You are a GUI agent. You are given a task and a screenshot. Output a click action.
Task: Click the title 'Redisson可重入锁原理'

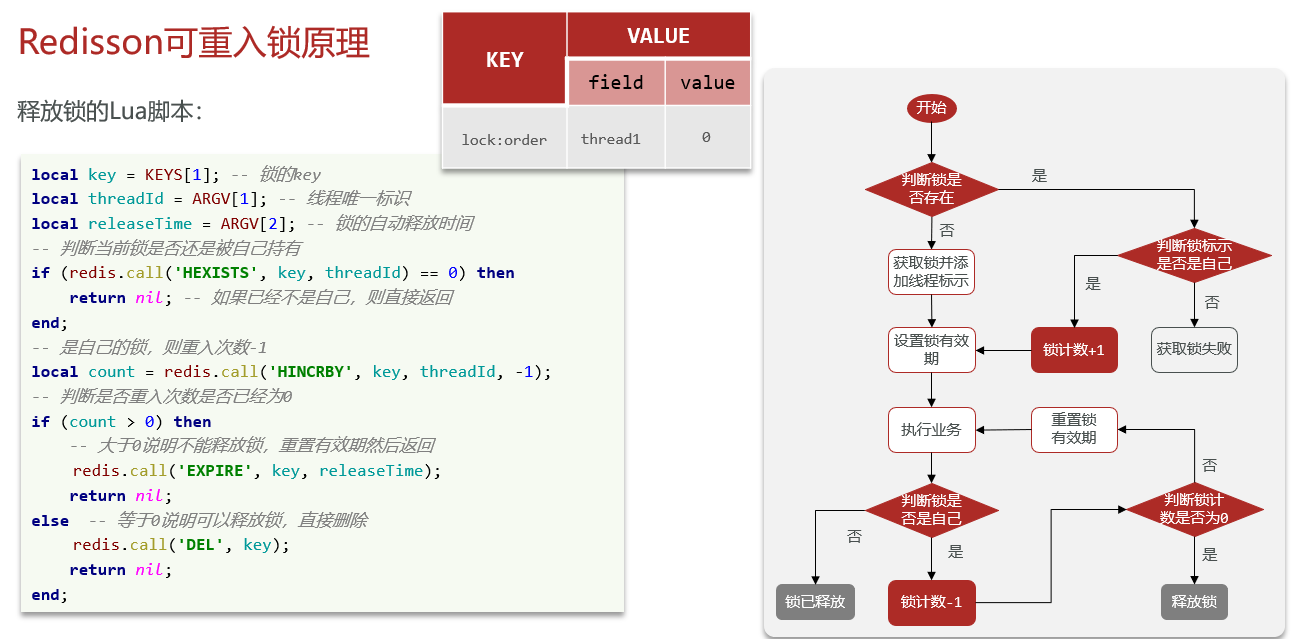coord(194,43)
